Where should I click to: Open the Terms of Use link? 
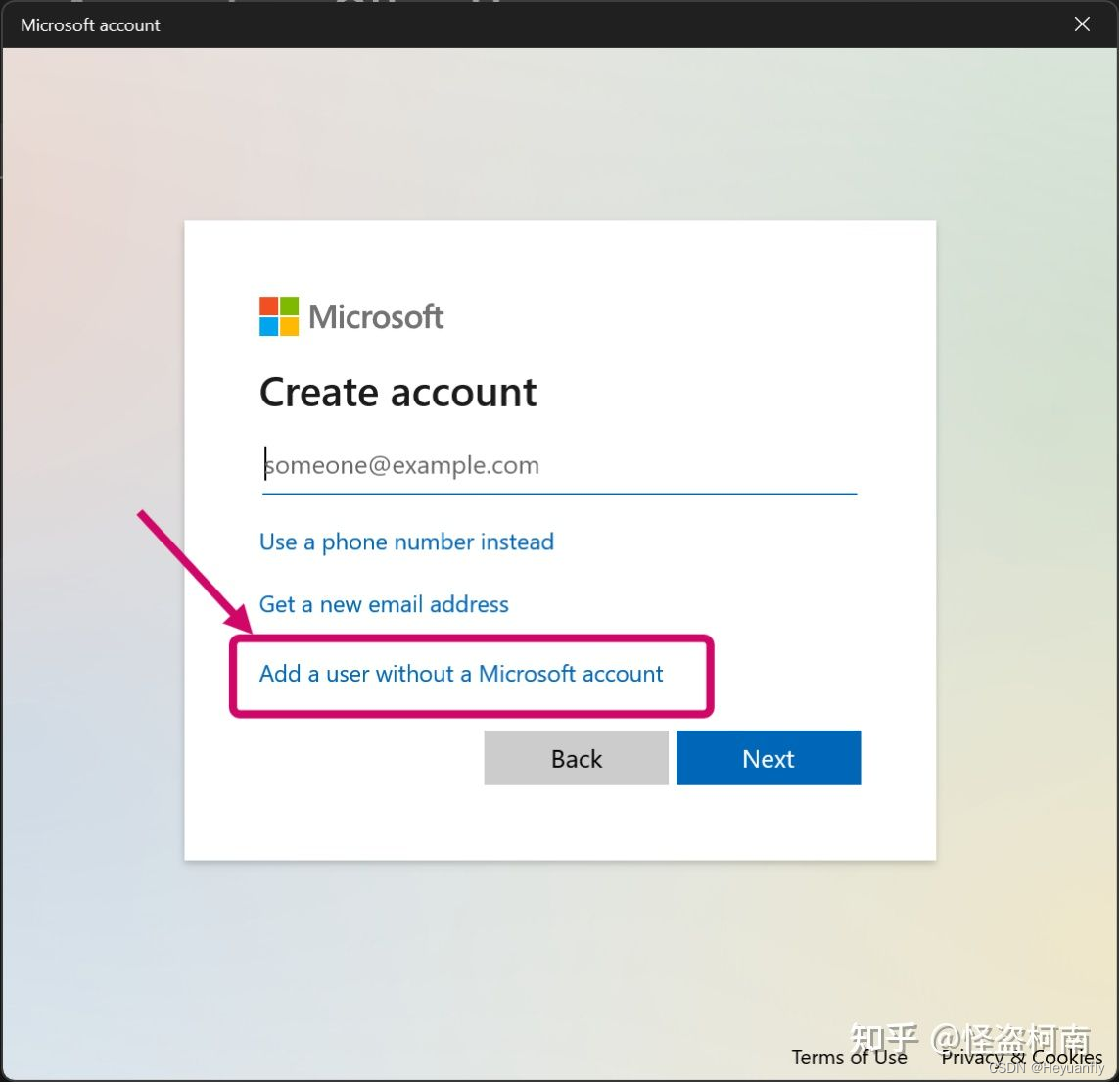(x=849, y=1057)
